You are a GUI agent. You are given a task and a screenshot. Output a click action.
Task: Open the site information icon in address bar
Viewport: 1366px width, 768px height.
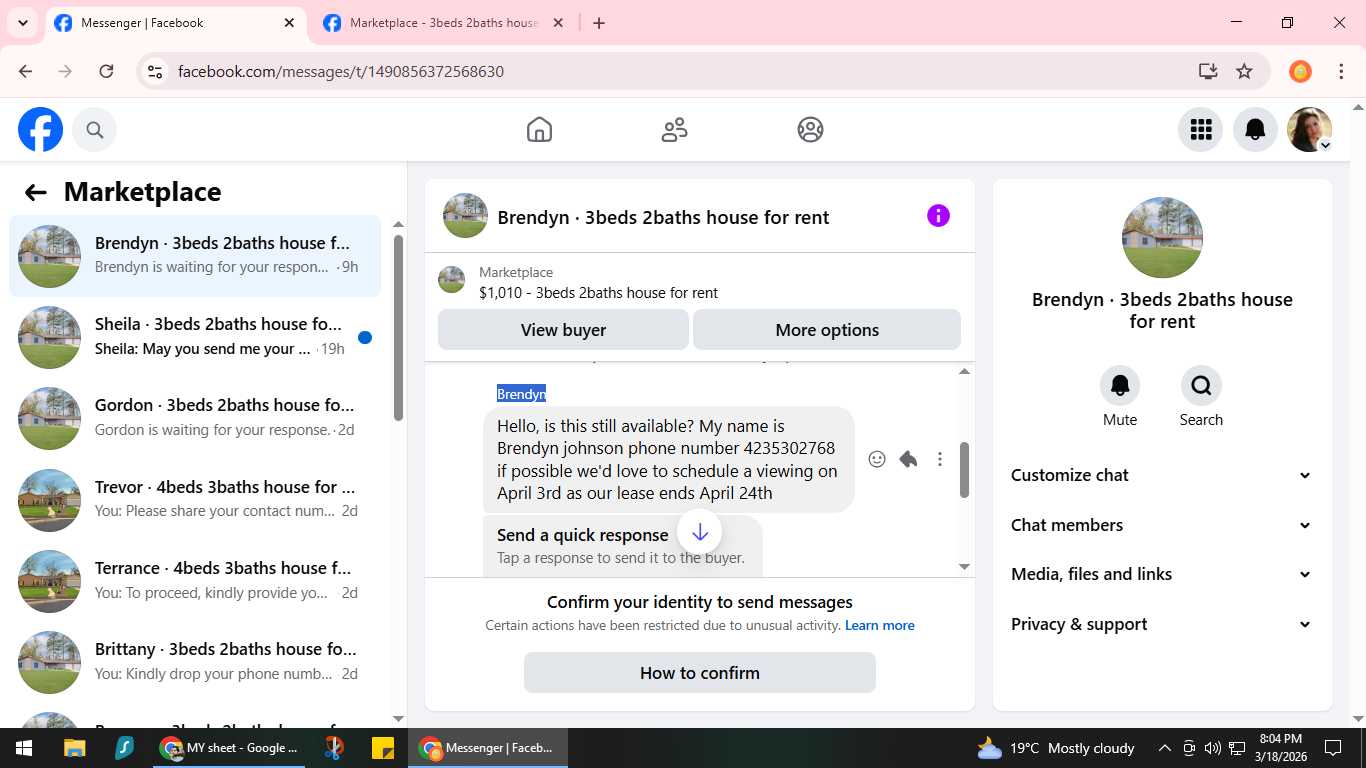coord(154,72)
